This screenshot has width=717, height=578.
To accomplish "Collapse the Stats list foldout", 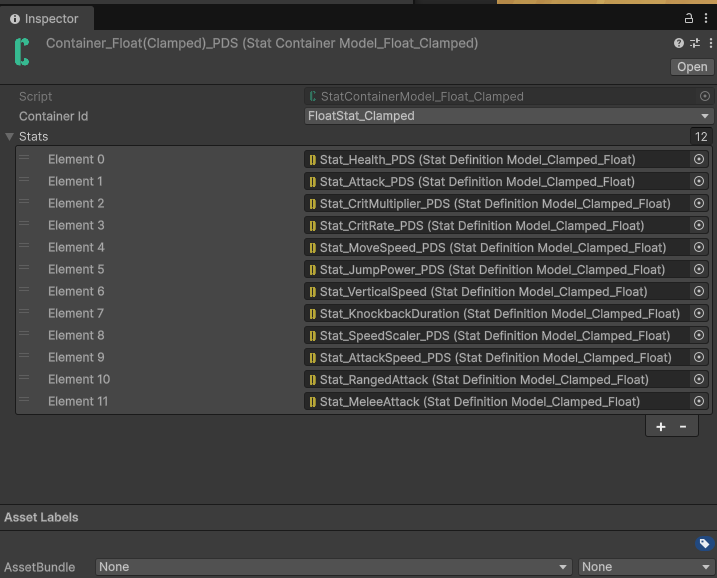I will 9,137.
